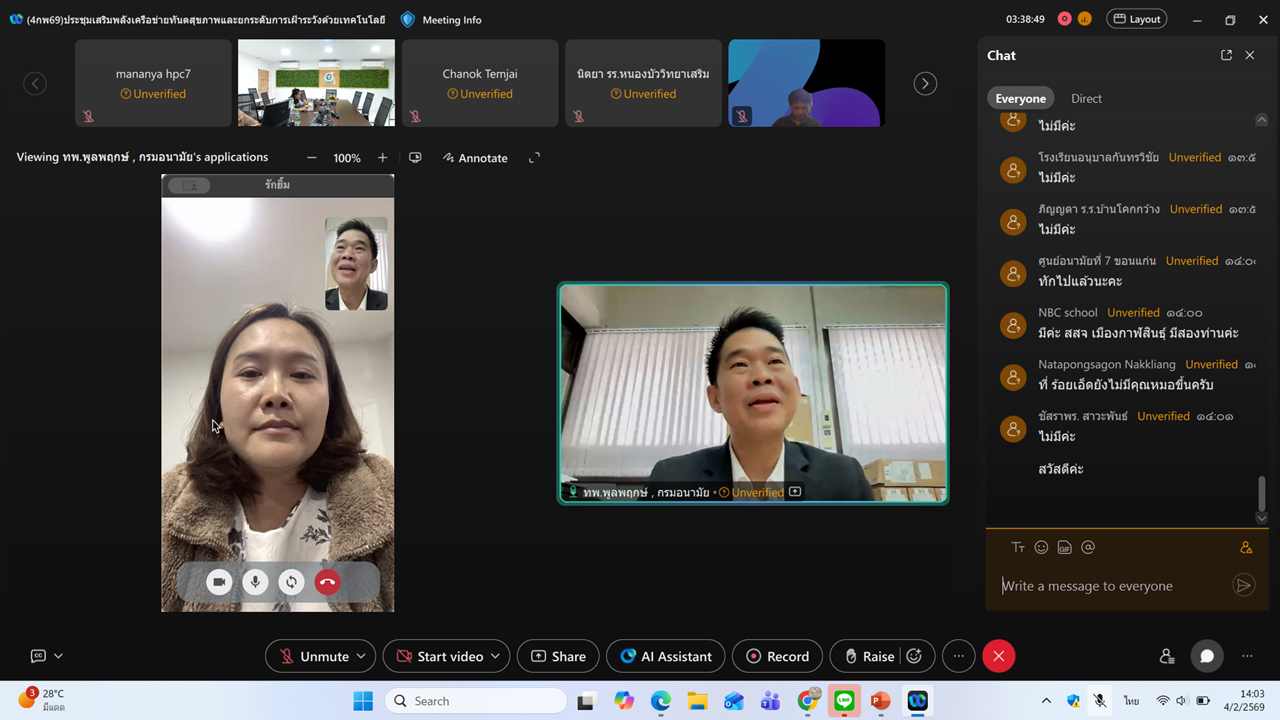Image resolution: width=1280 pixels, height=720 pixels.
Task: Open the Share content button
Action: (558, 656)
